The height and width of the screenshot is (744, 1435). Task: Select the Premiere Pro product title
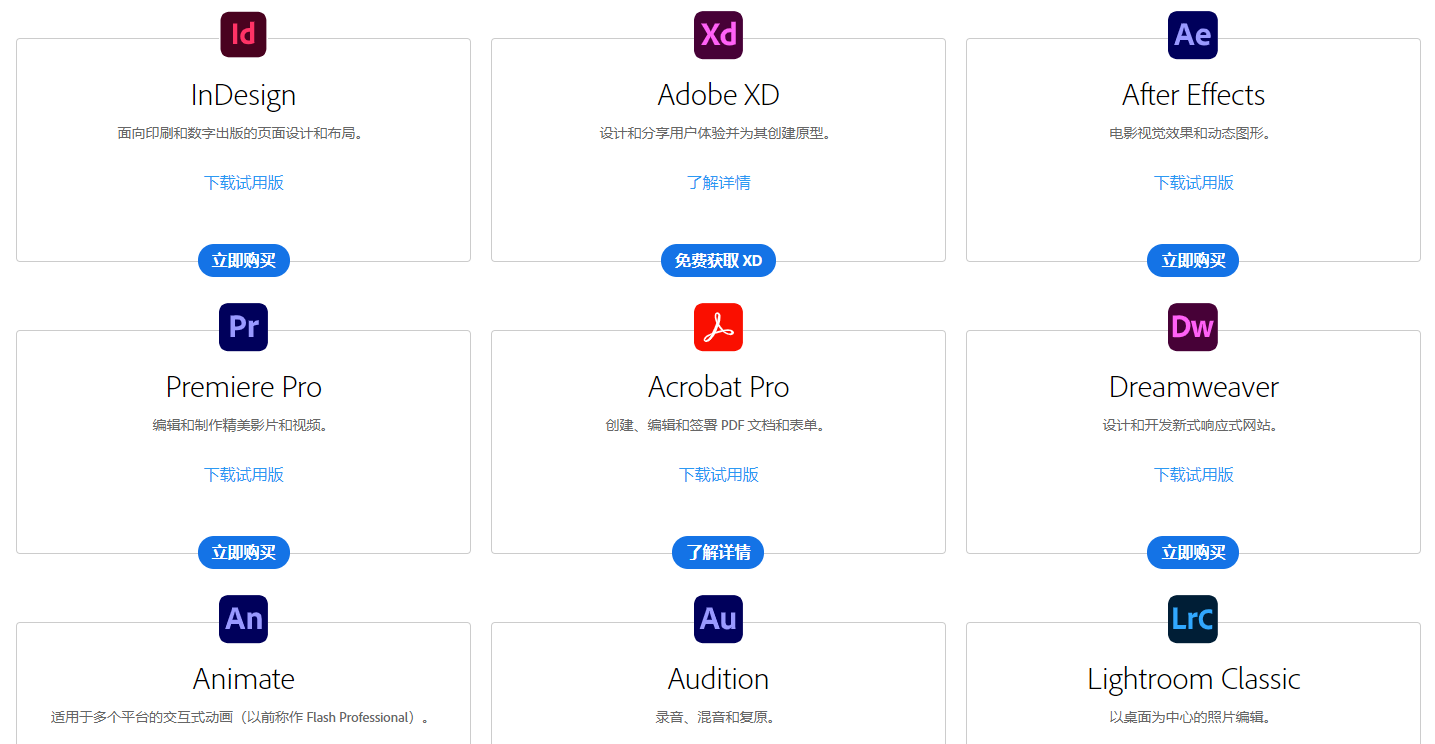(x=243, y=387)
